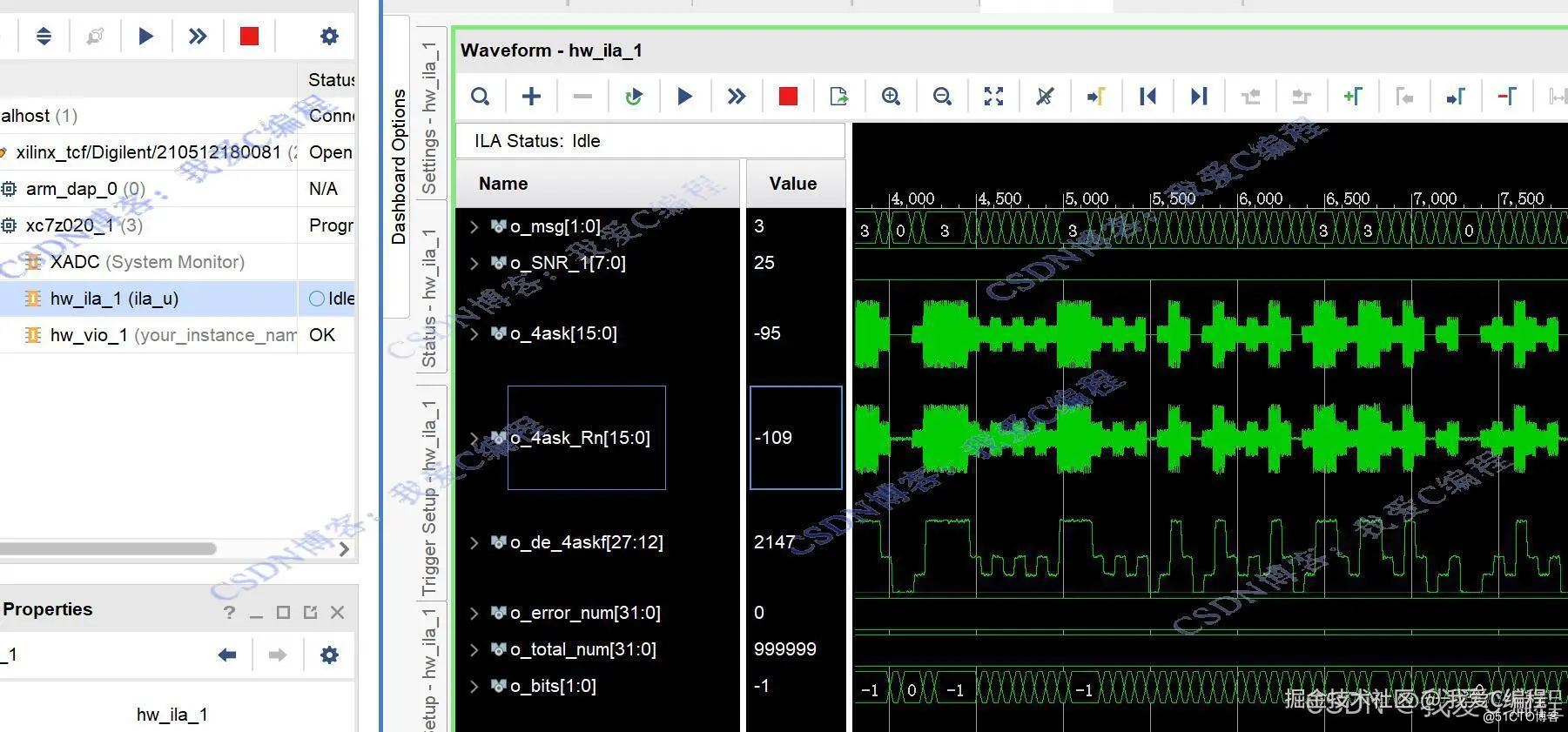The height and width of the screenshot is (732, 1568).
Task: Expand the o_de_4askf[27:12] signal
Action: tap(474, 543)
